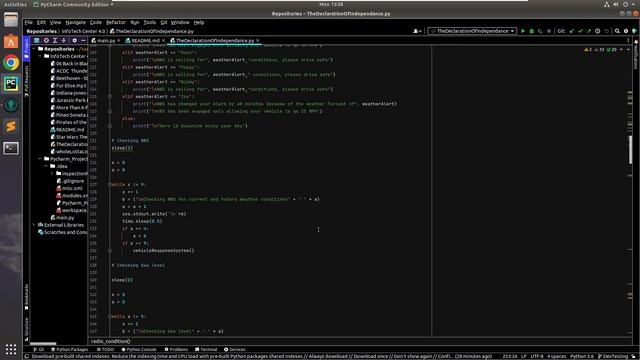Open README.md in the project tree
The width and height of the screenshot is (640, 360).
tap(67, 130)
